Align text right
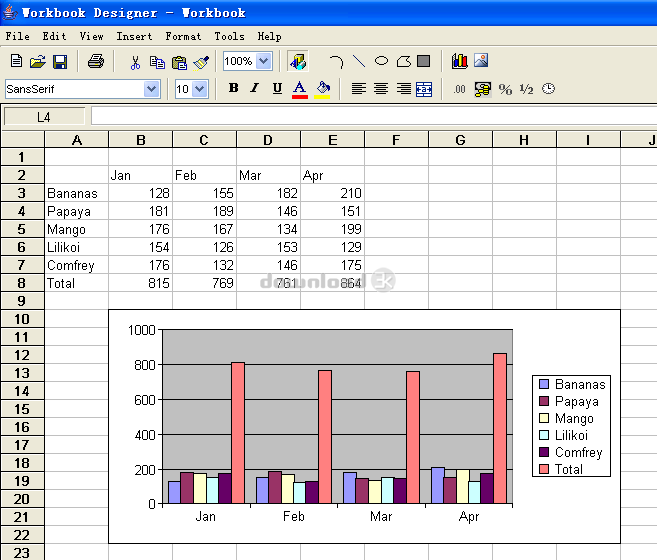657x560 pixels. click(x=404, y=88)
